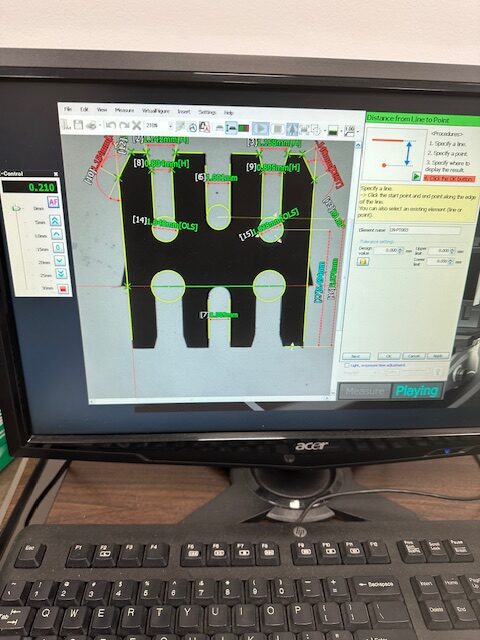Image resolution: width=480 pixels, height=640 pixels.
Task: Click the undo arrow toolbar icon
Action: click(x=110, y=125)
